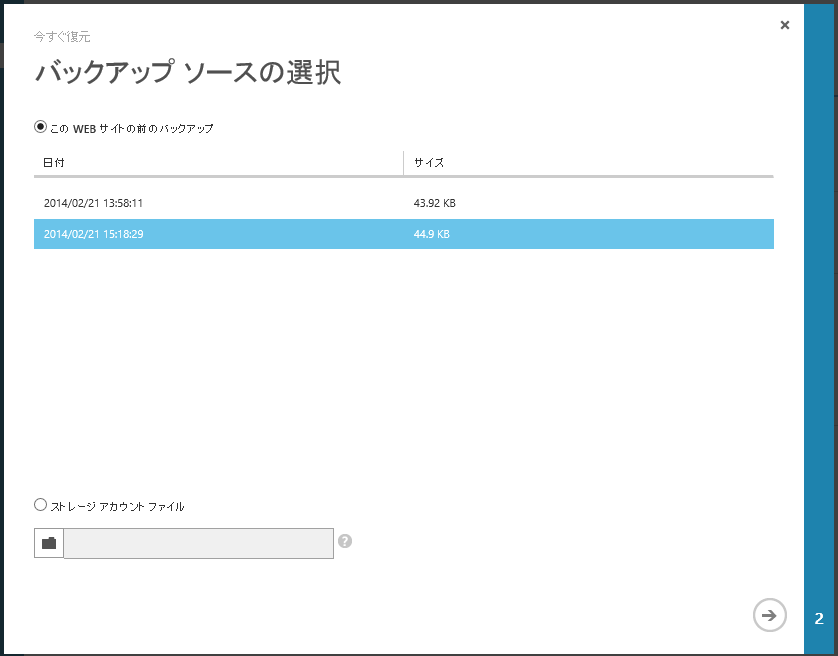Click the 44.9 KB size cell

coord(432,234)
